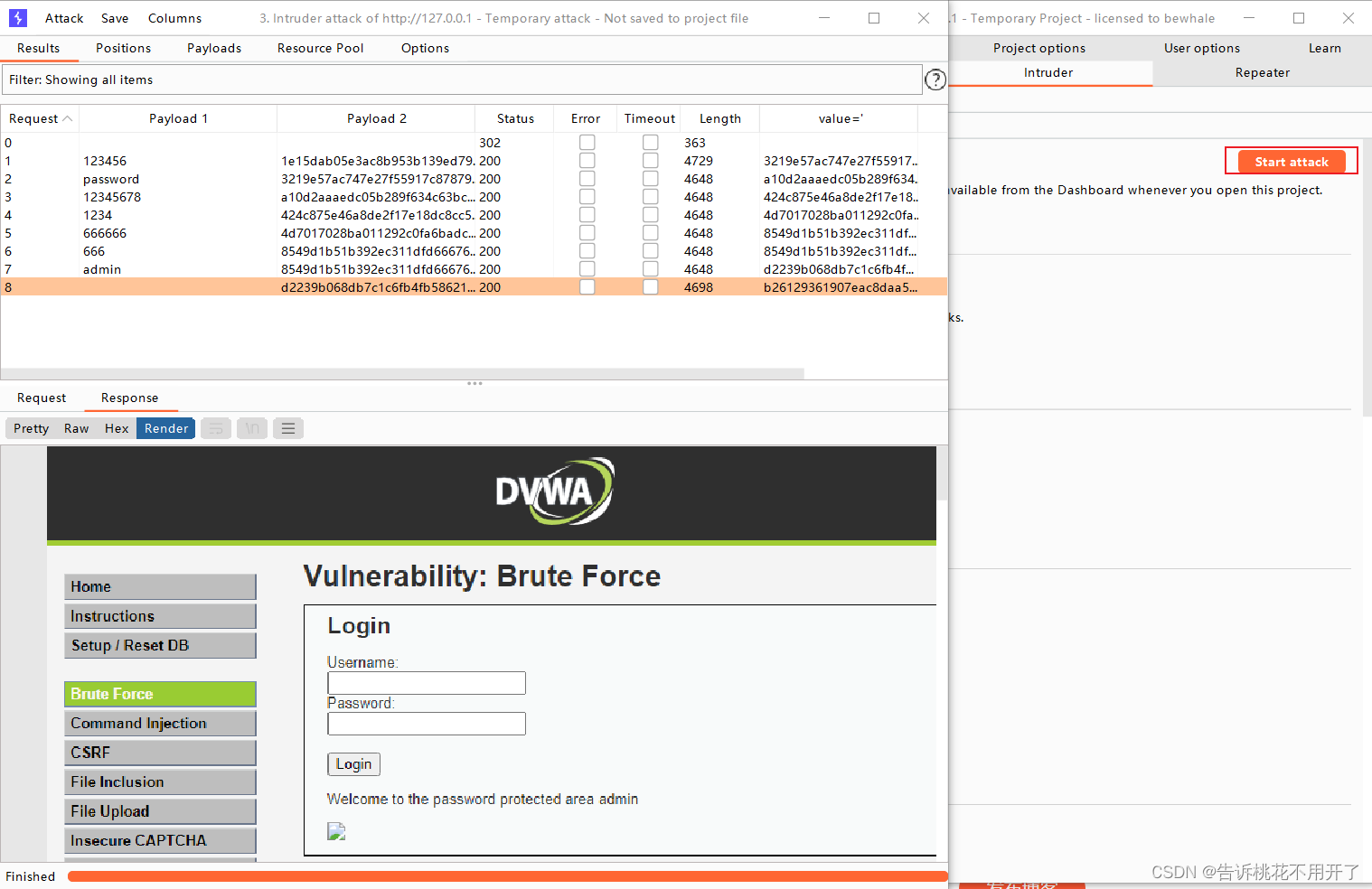Toggle Timeout checkbox for password row

pos(651,179)
